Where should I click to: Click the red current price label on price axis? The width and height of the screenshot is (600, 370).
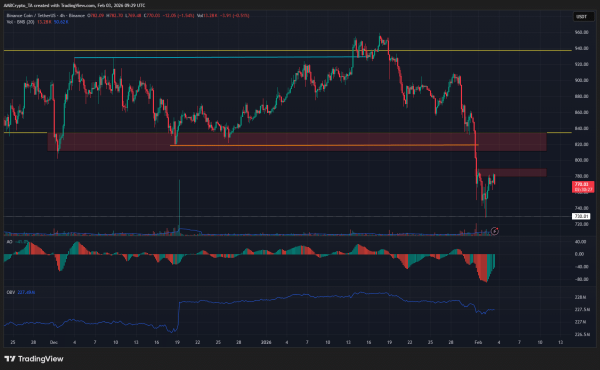pos(583,187)
